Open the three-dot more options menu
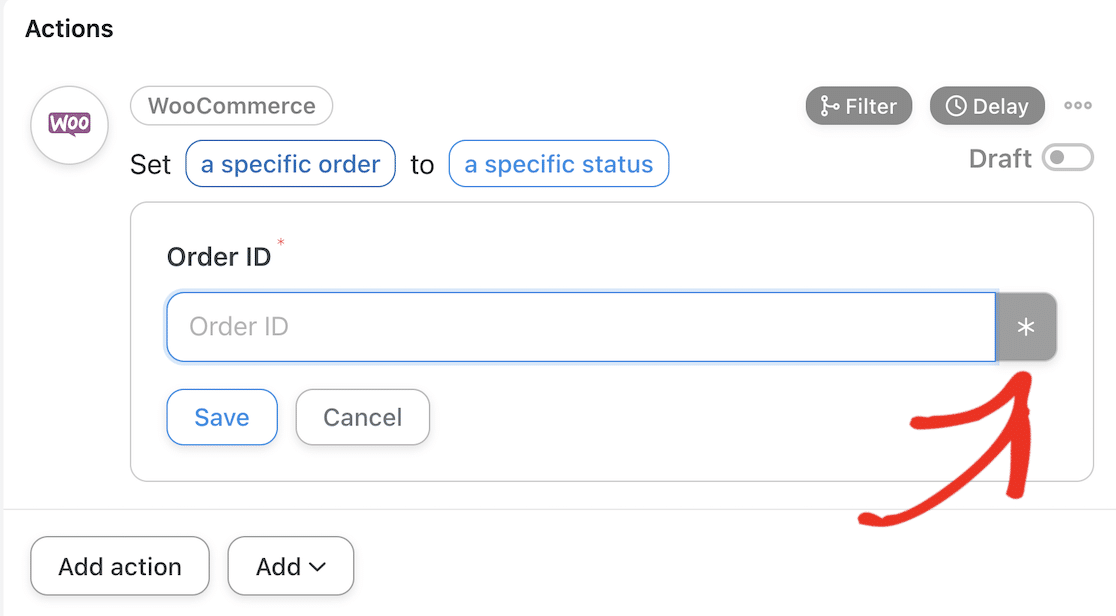The image size is (1116, 616). (x=1077, y=105)
